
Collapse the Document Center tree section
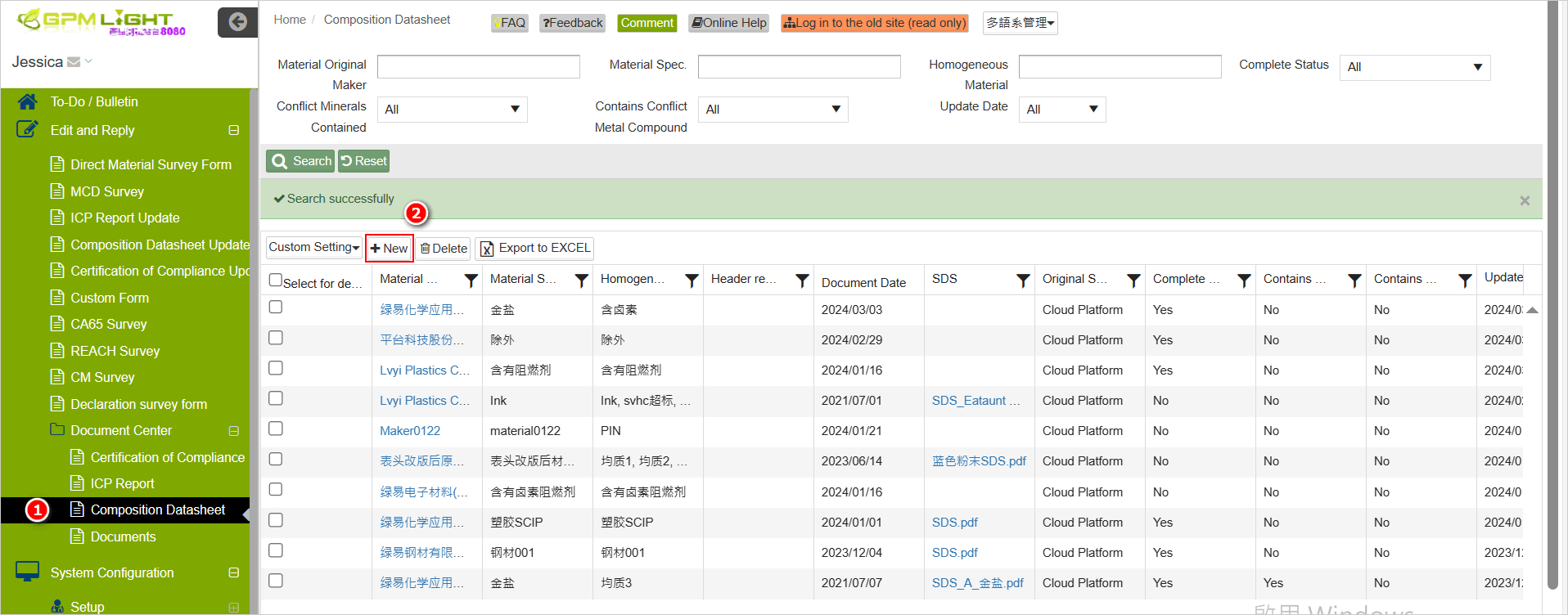tap(234, 430)
